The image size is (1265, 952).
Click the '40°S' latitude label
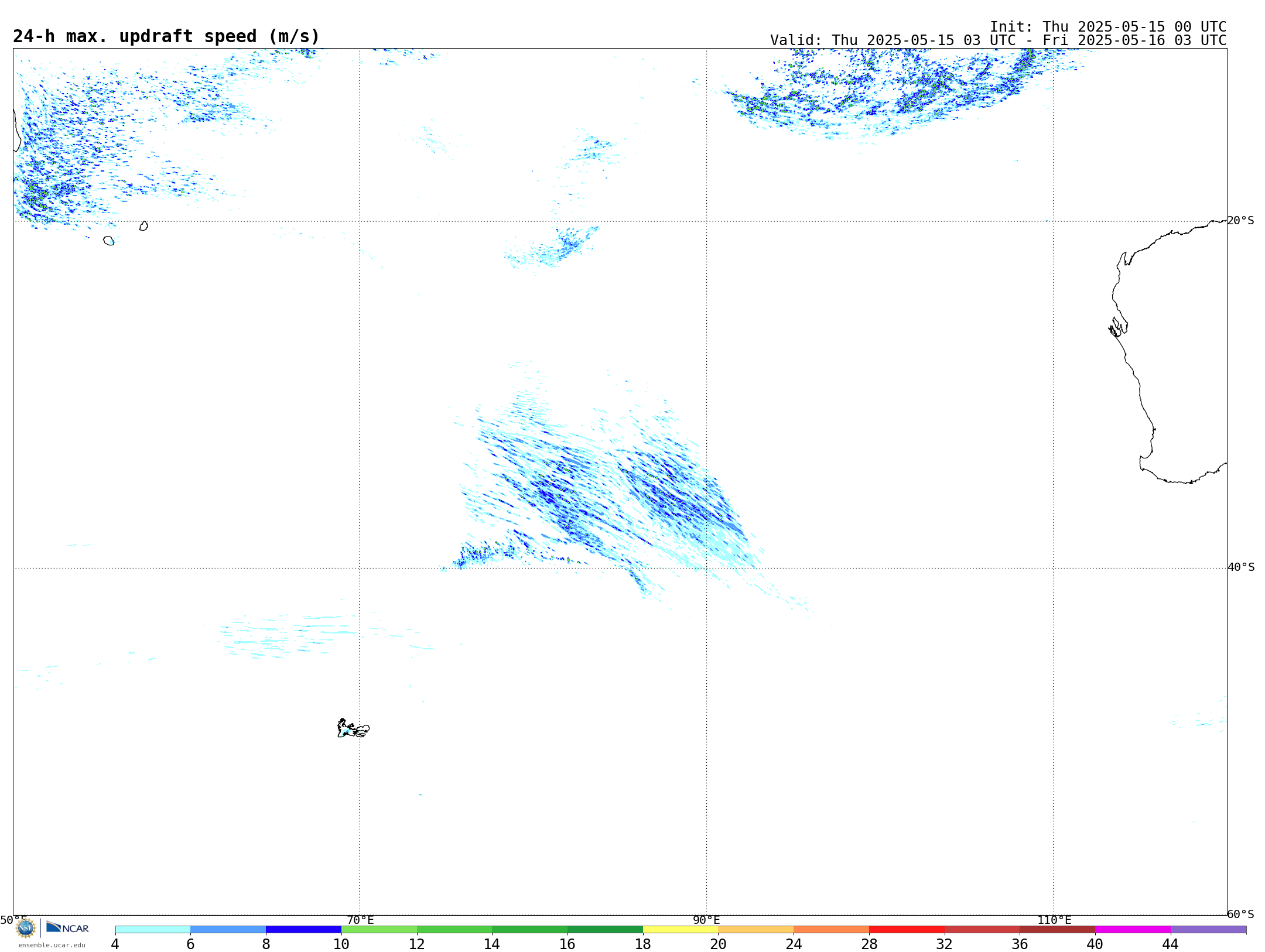coord(1241,567)
